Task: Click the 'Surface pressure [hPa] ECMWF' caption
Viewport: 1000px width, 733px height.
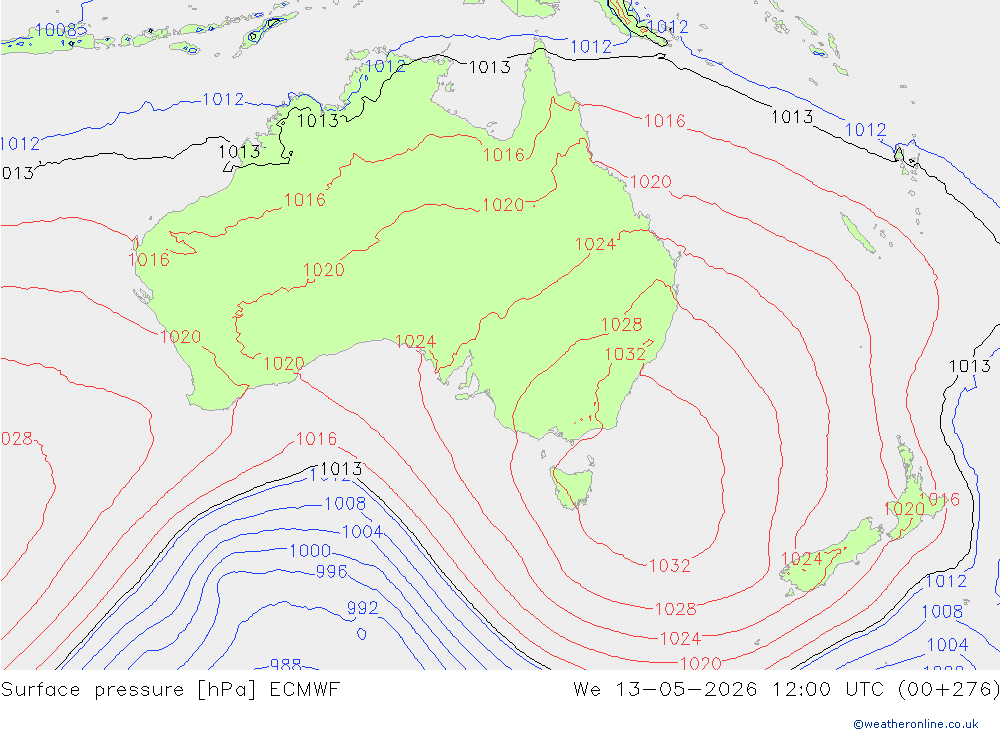Action: (170, 690)
